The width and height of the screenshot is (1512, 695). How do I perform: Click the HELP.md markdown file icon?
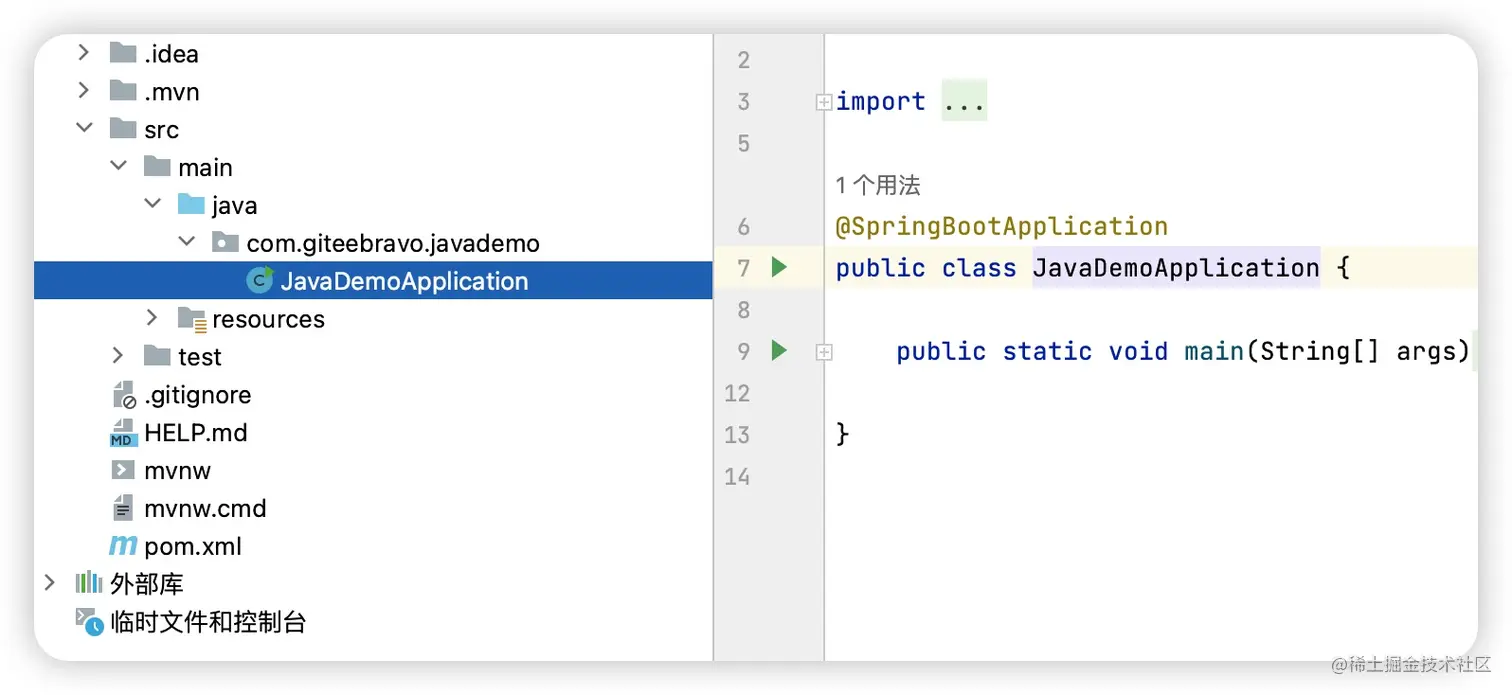point(123,433)
